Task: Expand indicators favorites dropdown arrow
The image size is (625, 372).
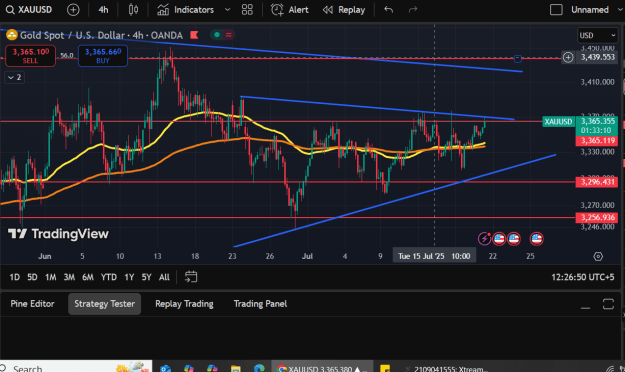Action: tap(227, 10)
